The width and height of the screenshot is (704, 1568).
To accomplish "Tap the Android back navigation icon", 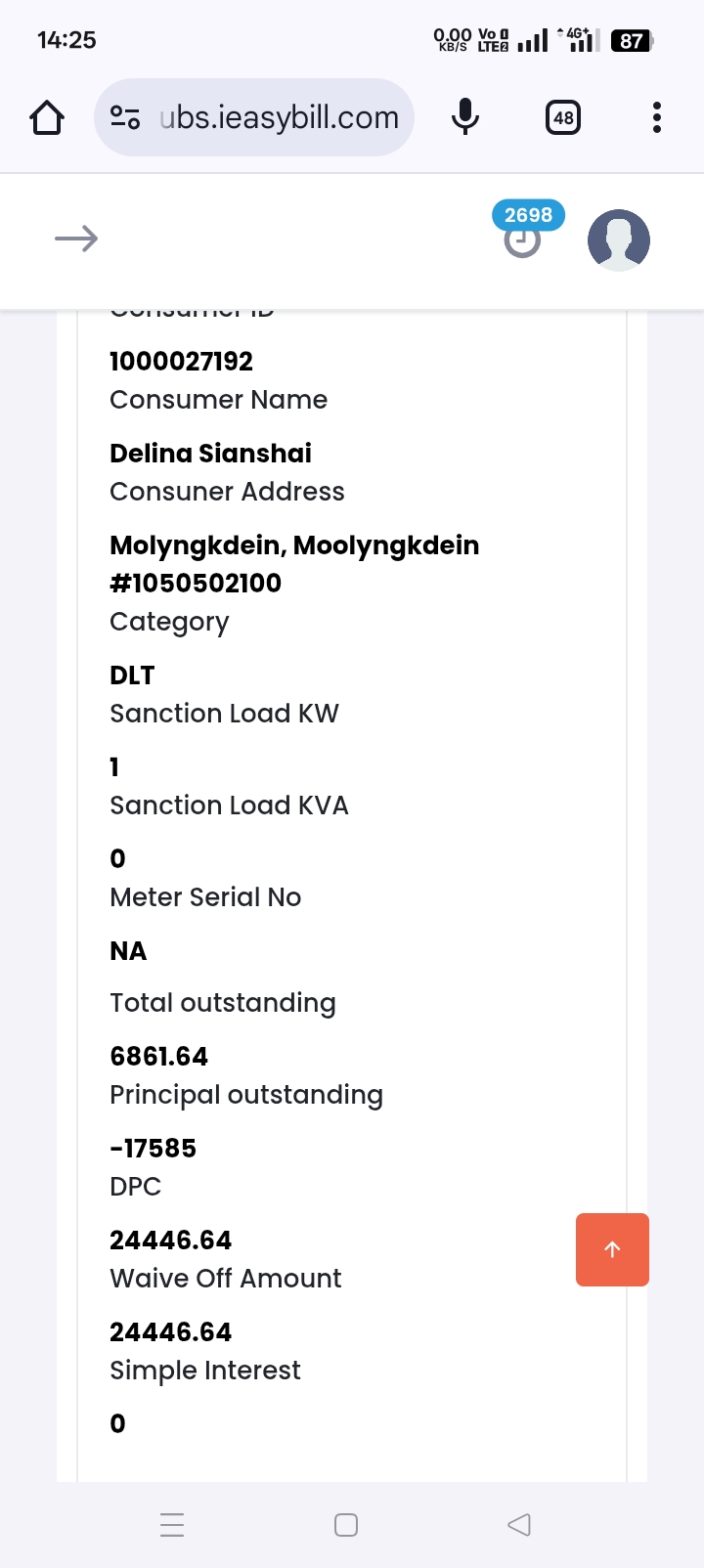I will 519,1525.
